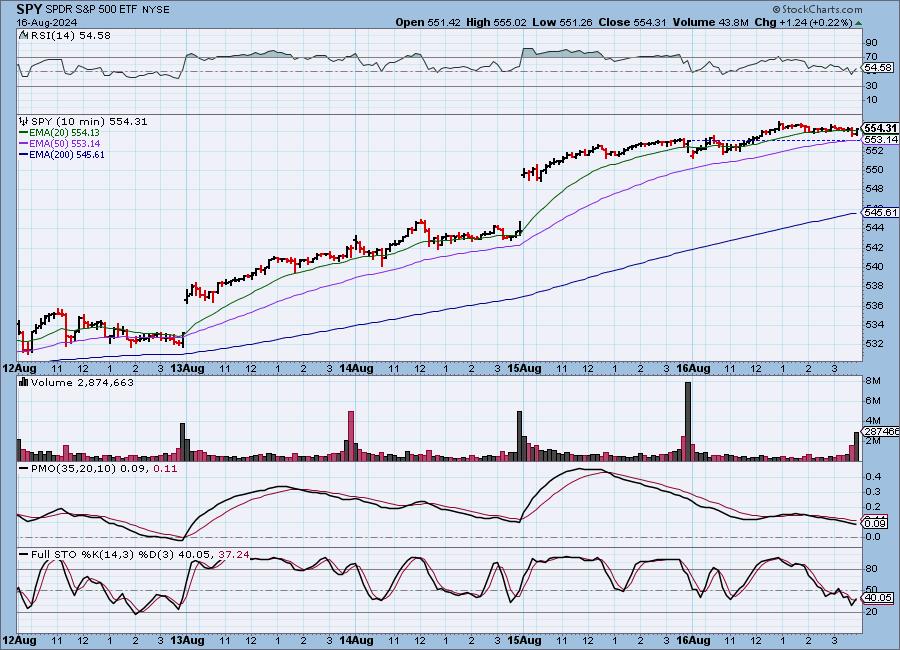Click the 'Low 551.26' value
The height and width of the screenshot is (650, 900).
[x=562, y=22]
